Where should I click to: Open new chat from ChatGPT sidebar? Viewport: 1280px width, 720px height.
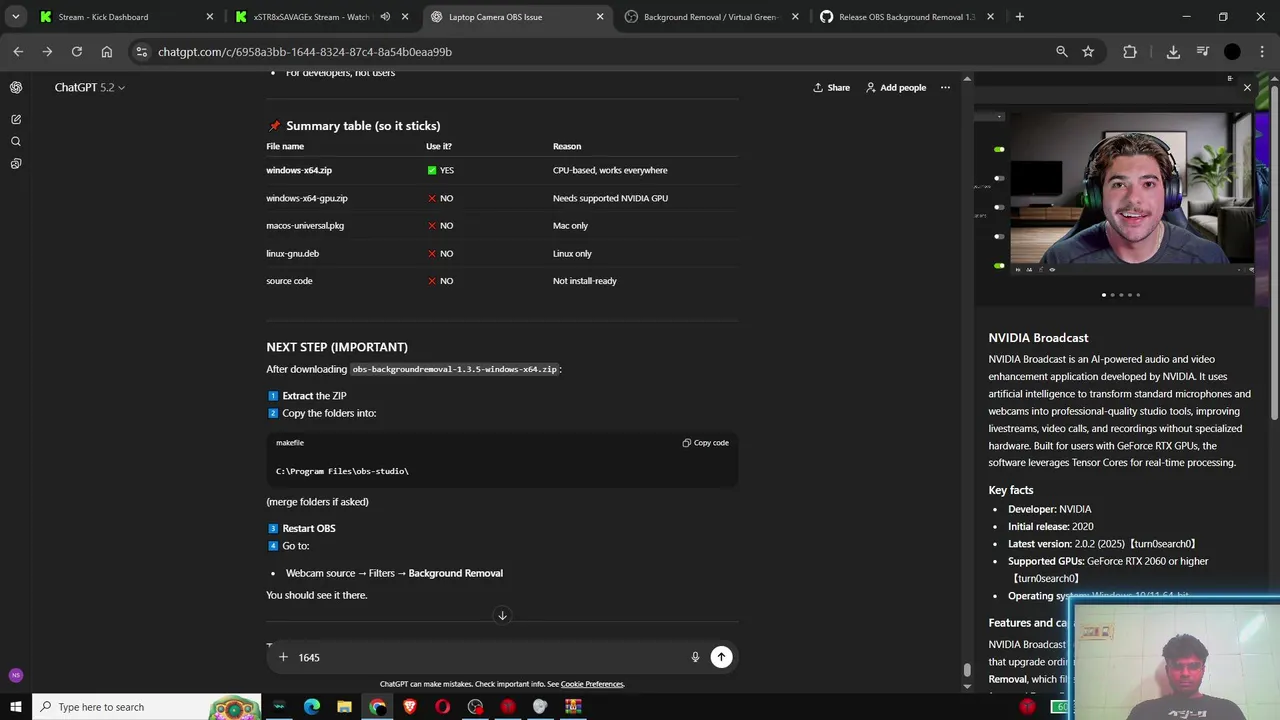point(16,119)
